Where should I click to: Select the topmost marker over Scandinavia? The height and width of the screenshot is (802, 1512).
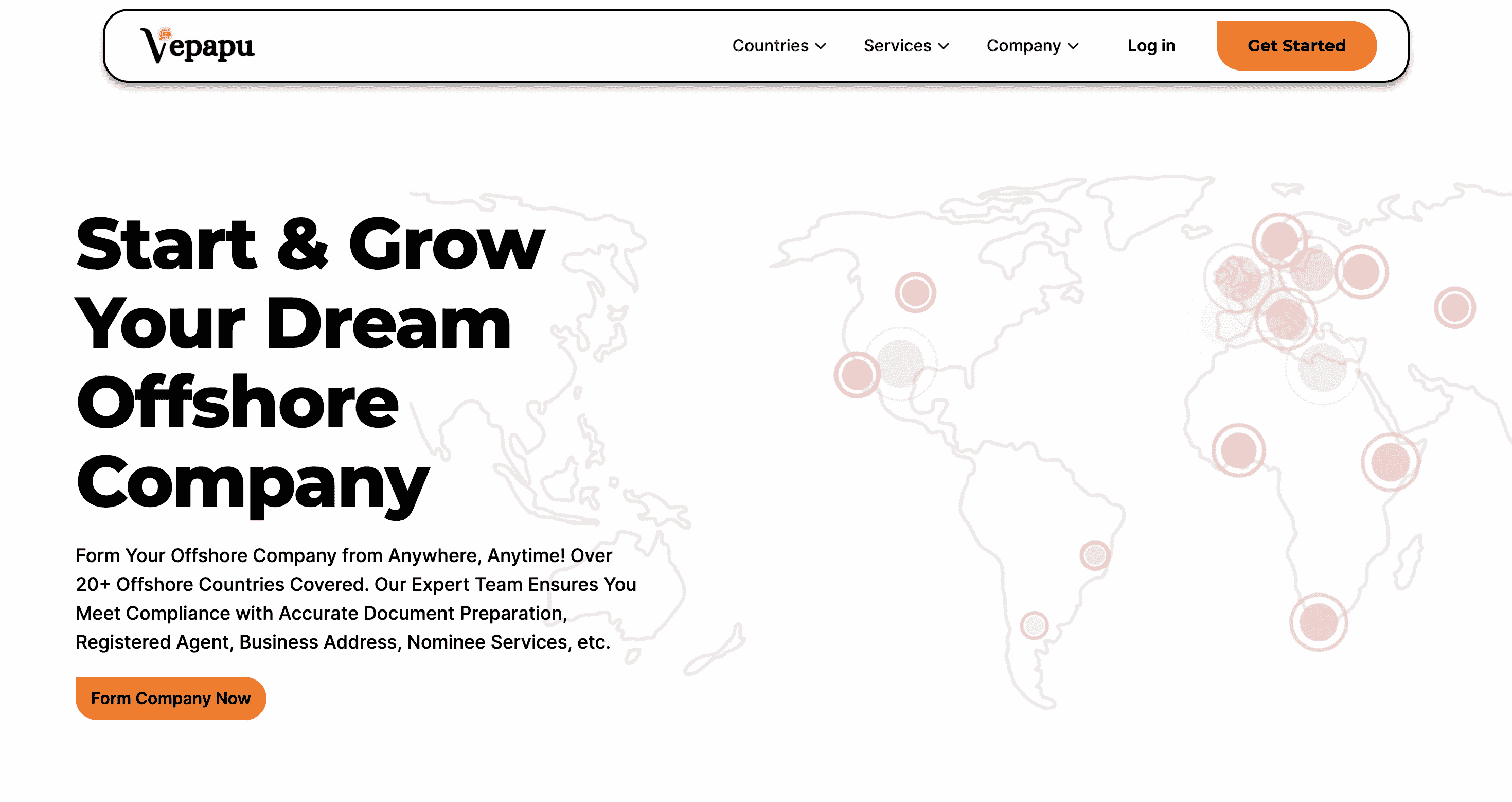pos(1279,239)
